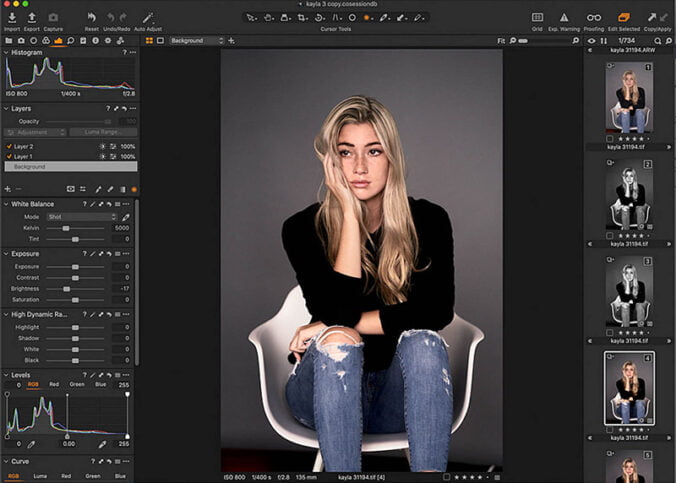The width and height of the screenshot is (676, 483).
Task: Select the Pan hand cursor tool
Action: [268, 18]
